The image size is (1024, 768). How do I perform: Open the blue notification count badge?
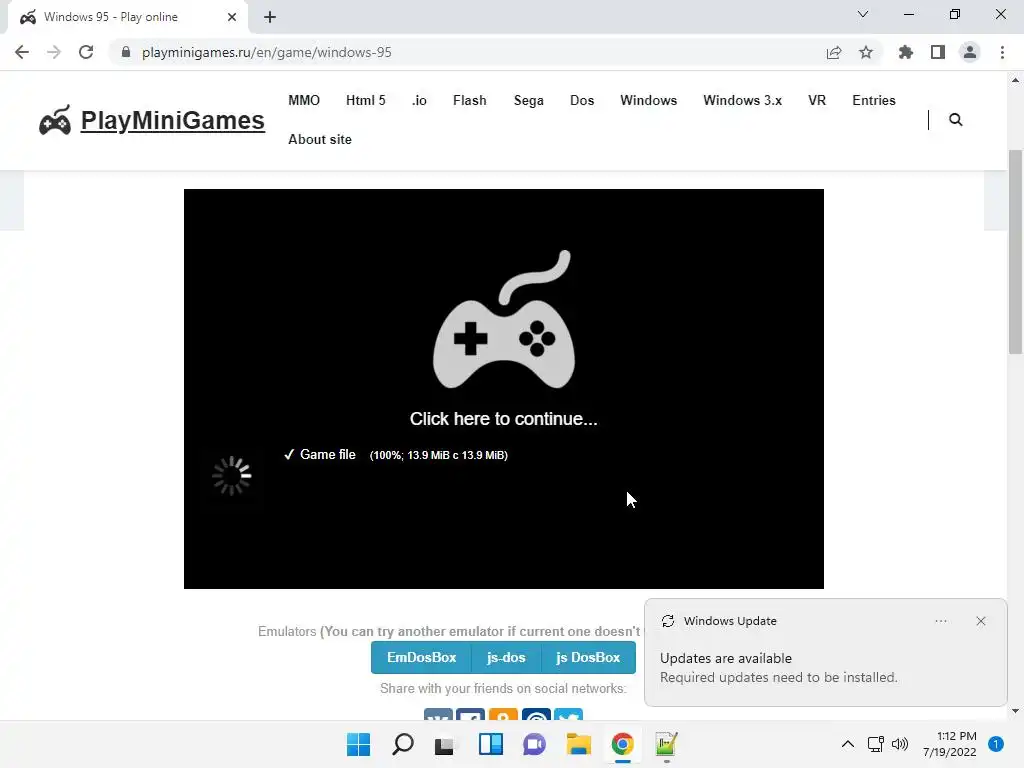point(996,744)
